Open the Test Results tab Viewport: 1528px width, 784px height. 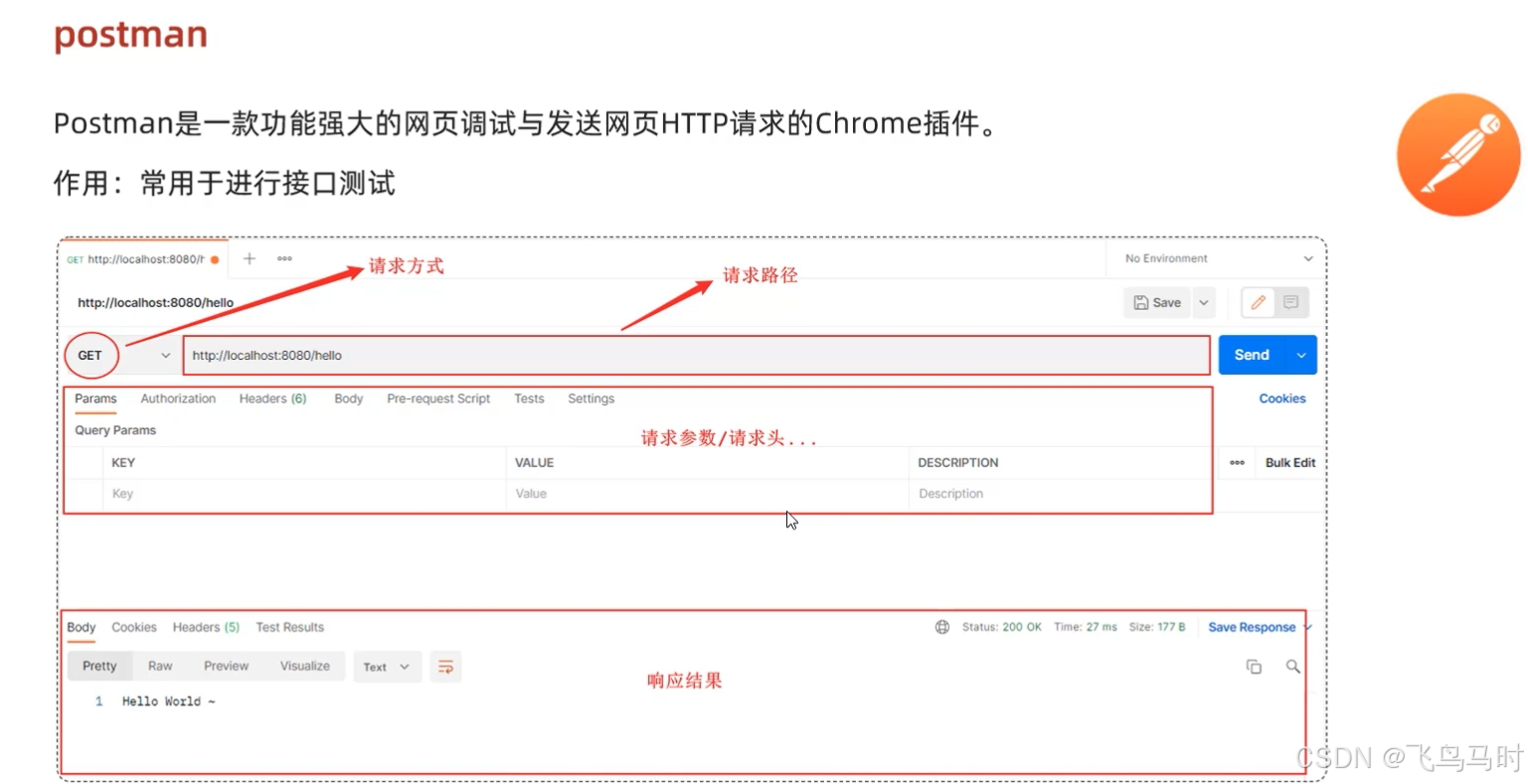pyautogui.click(x=289, y=627)
